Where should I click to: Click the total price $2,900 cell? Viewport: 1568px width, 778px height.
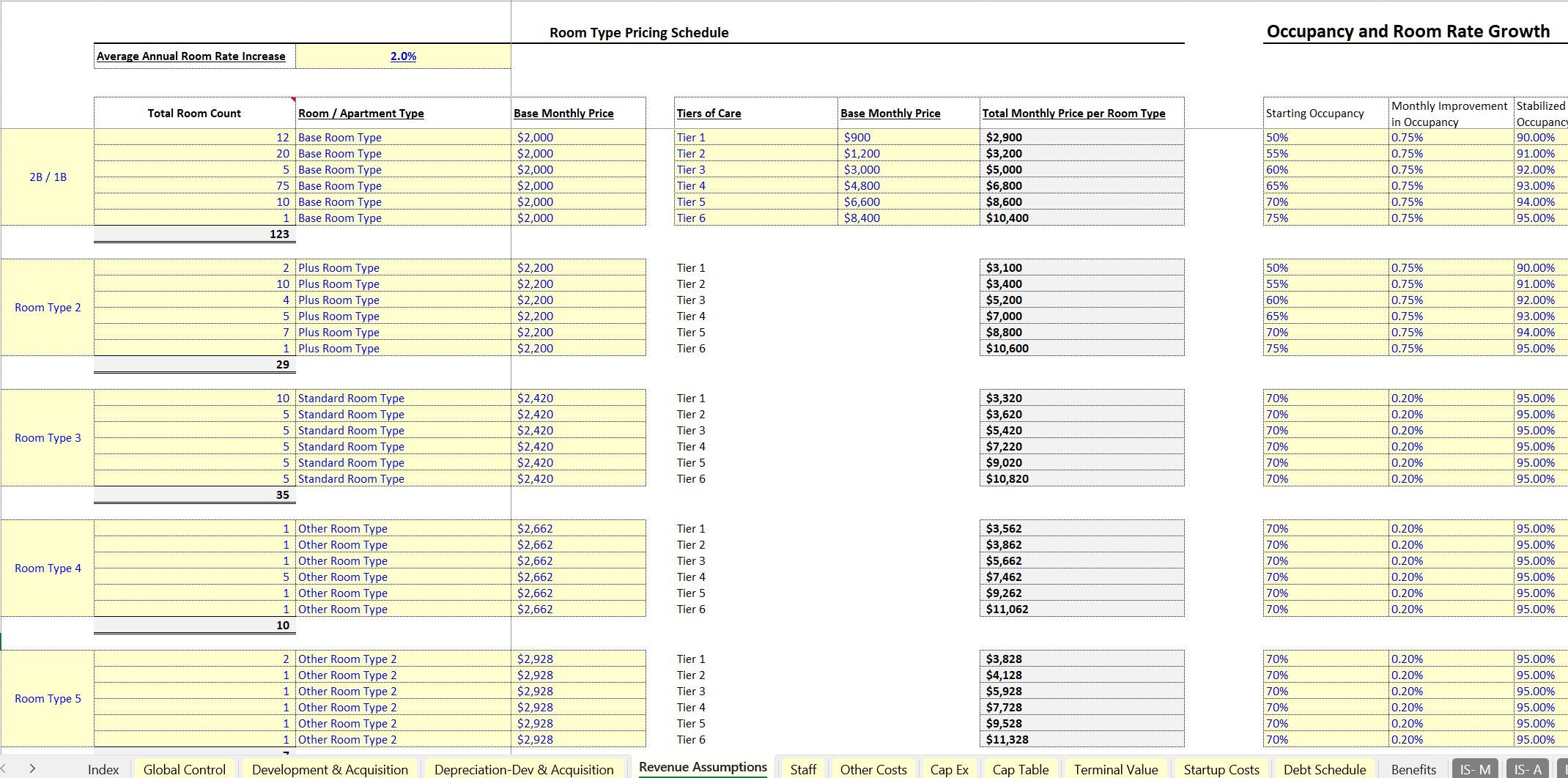(x=1082, y=138)
